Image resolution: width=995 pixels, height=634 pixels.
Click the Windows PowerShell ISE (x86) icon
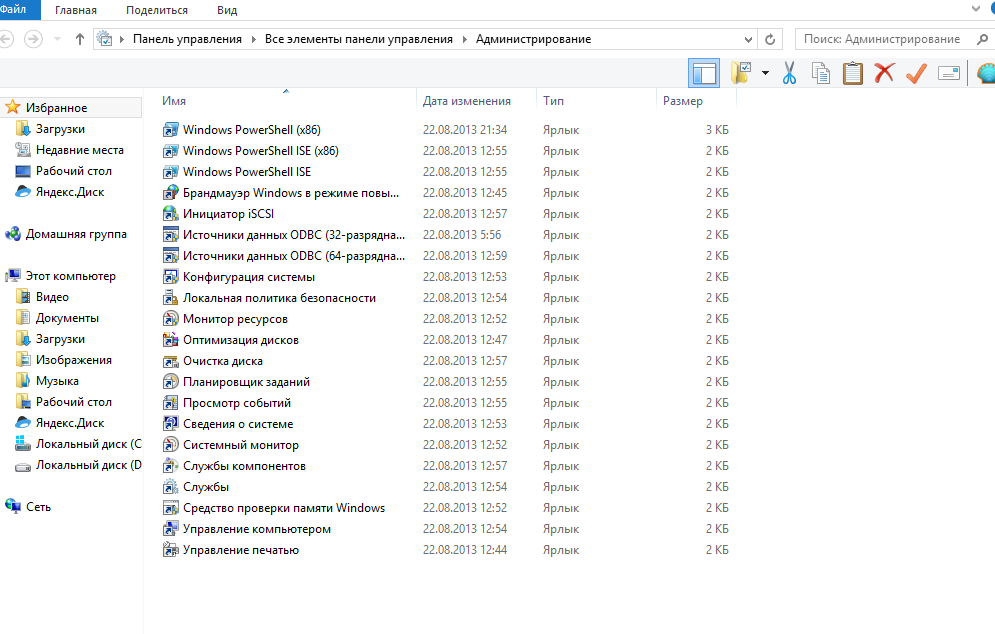pos(171,150)
